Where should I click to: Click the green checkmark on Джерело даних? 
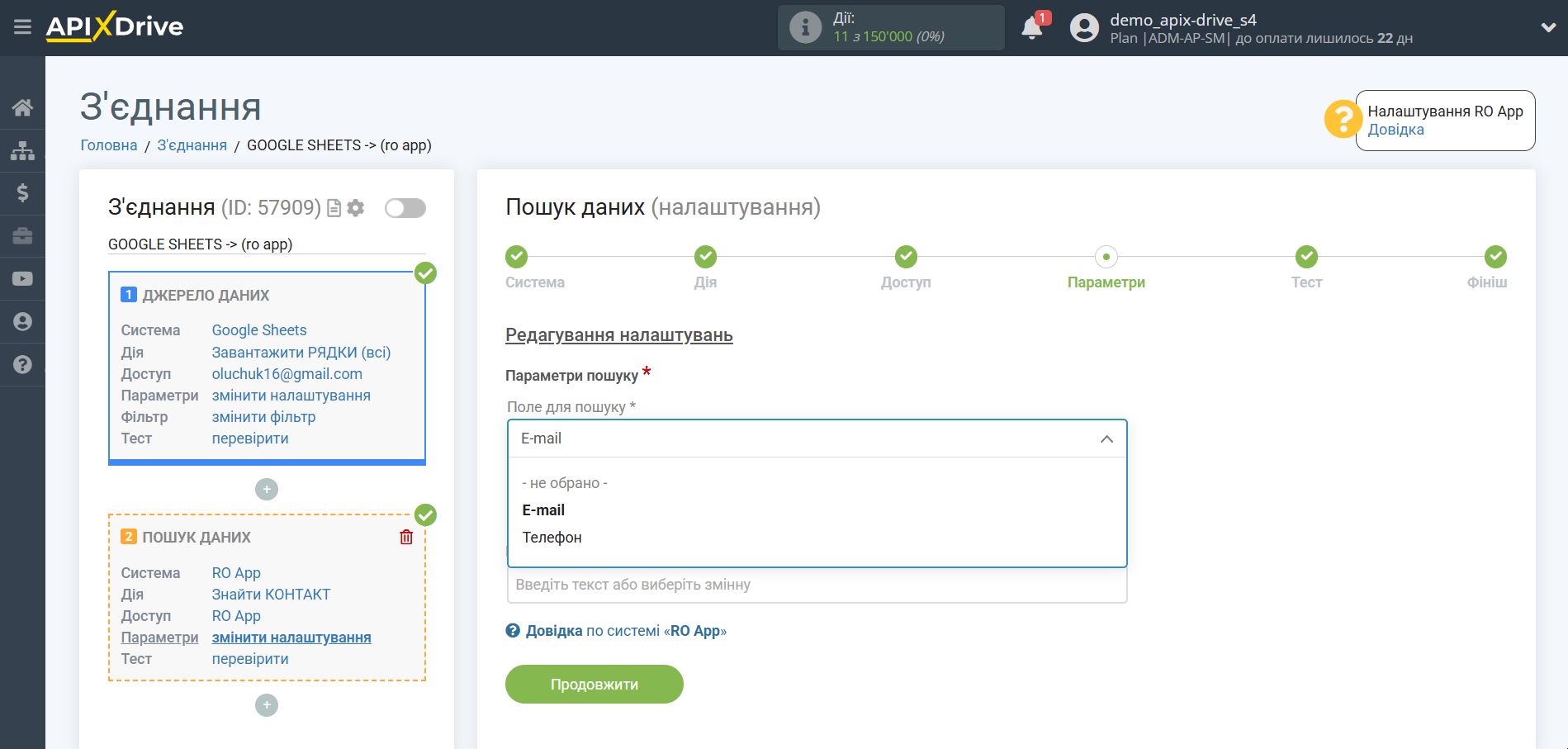point(425,273)
